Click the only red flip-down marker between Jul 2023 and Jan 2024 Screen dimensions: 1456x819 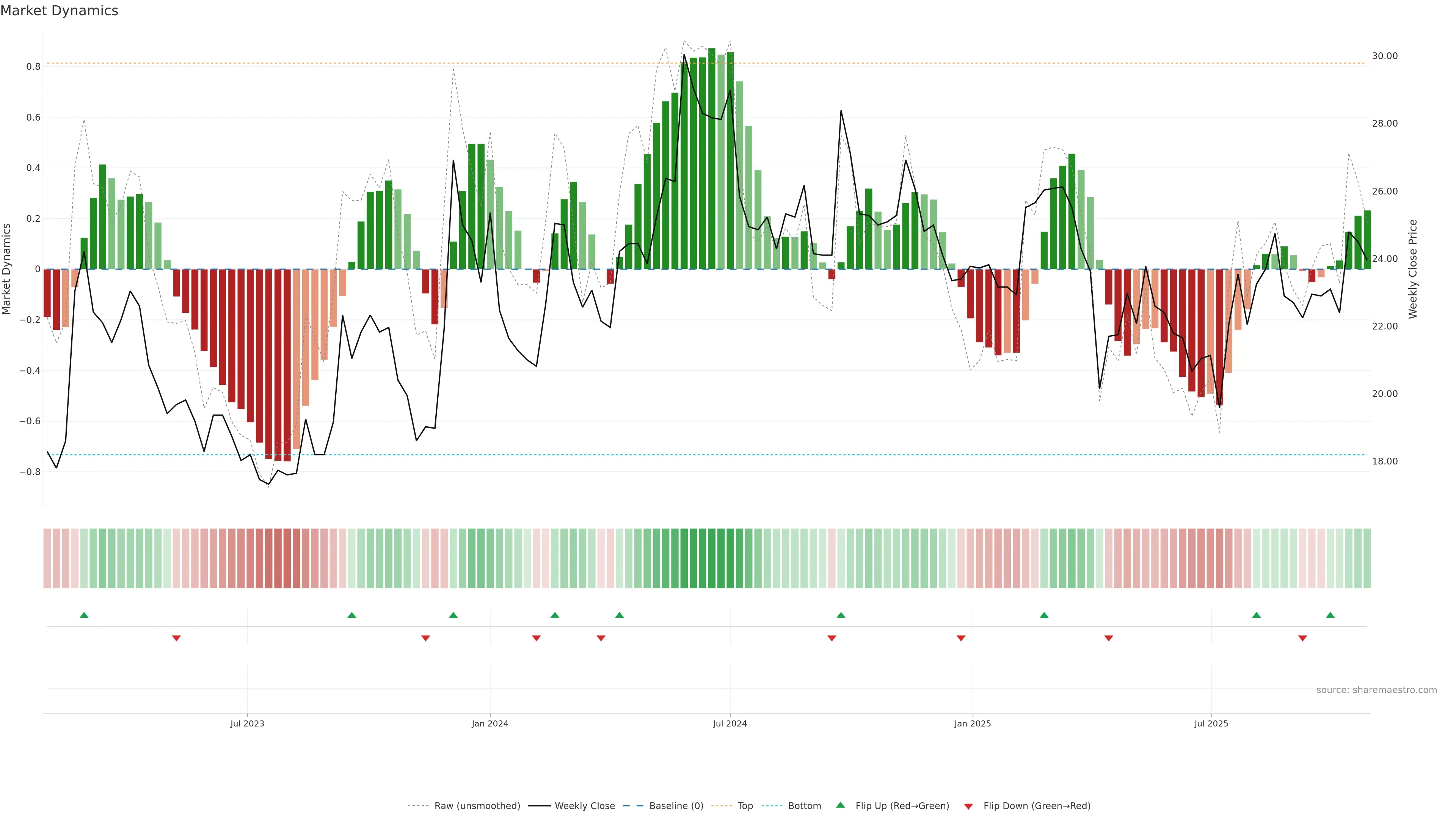click(x=425, y=638)
